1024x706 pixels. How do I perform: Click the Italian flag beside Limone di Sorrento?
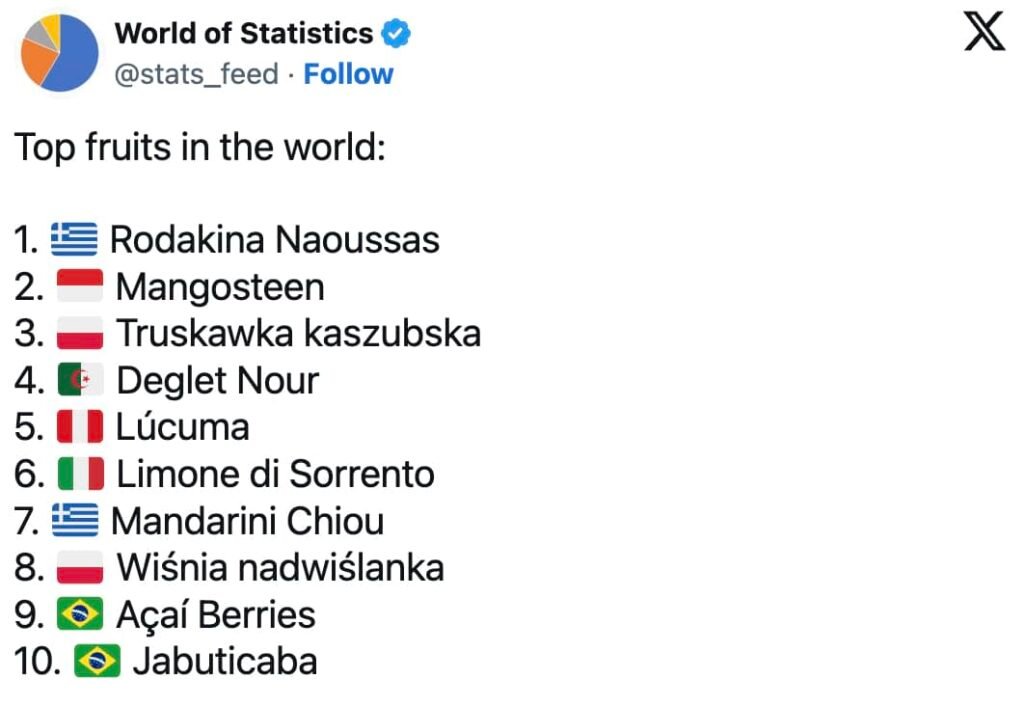(80, 474)
